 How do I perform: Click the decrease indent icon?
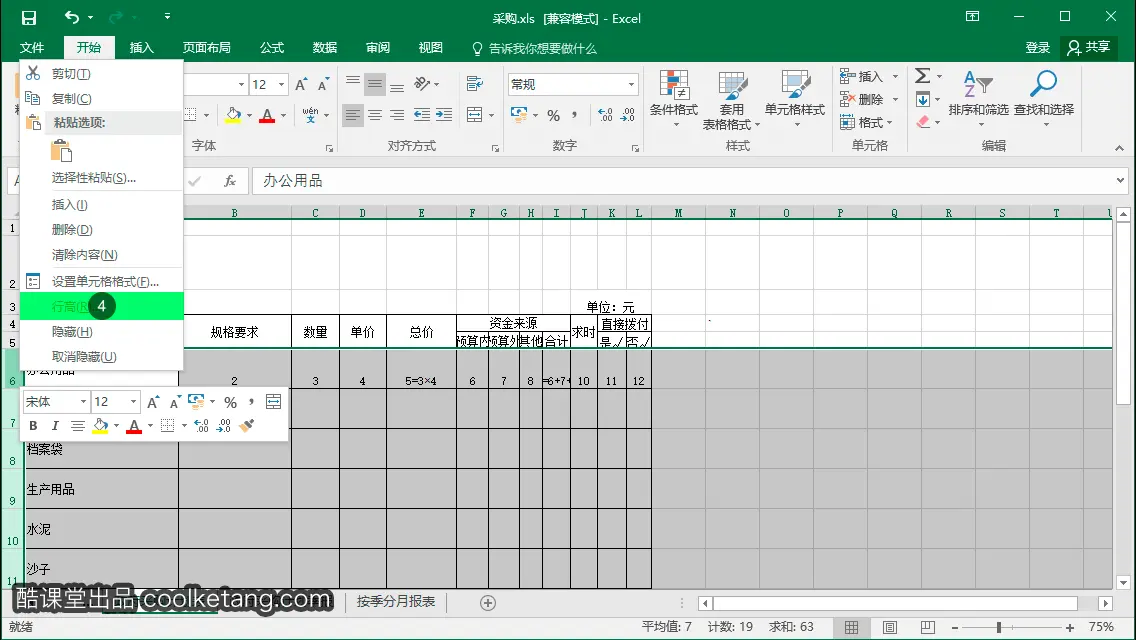tap(422, 115)
